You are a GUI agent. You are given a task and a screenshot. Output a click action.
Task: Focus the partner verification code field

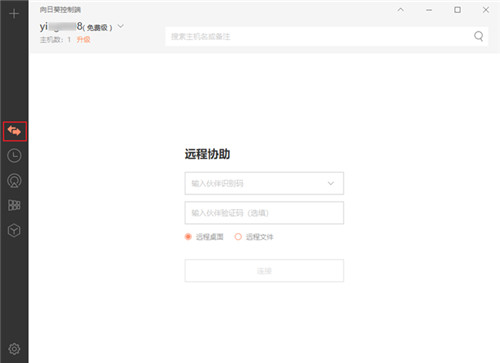point(264,213)
